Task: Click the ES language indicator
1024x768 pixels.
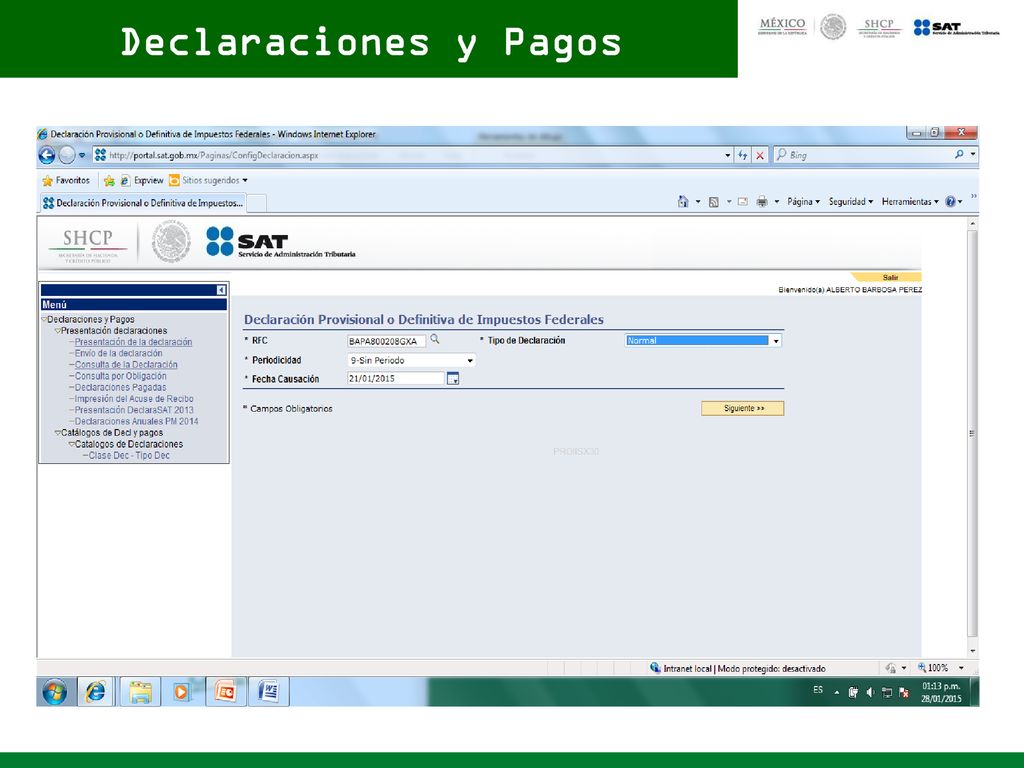Action: [x=818, y=690]
